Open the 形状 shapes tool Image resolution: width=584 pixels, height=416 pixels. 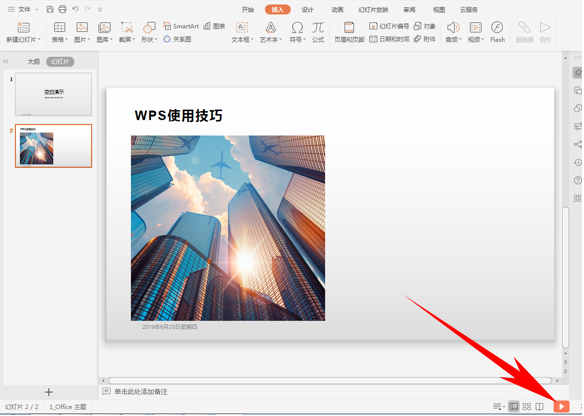(x=149, y=28)
